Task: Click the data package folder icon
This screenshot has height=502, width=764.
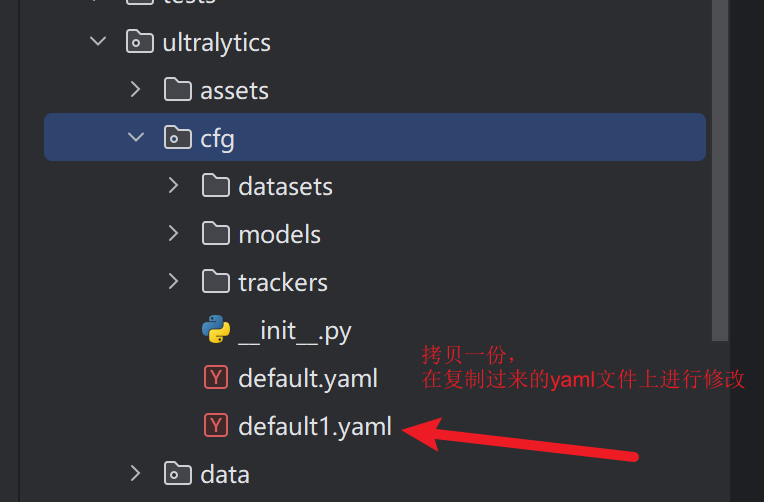Action: tap(178, 473)
